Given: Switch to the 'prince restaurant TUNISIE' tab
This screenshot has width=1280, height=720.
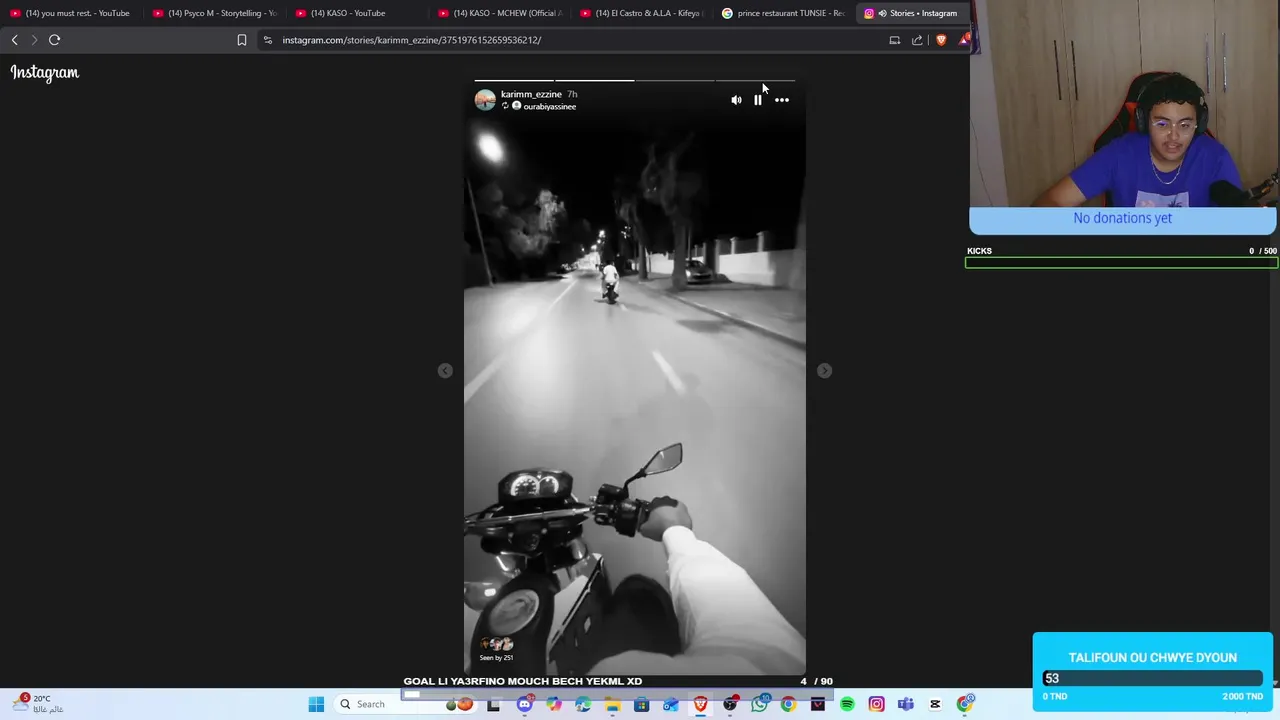Looking at the screenshot, I should click(784, 13).
